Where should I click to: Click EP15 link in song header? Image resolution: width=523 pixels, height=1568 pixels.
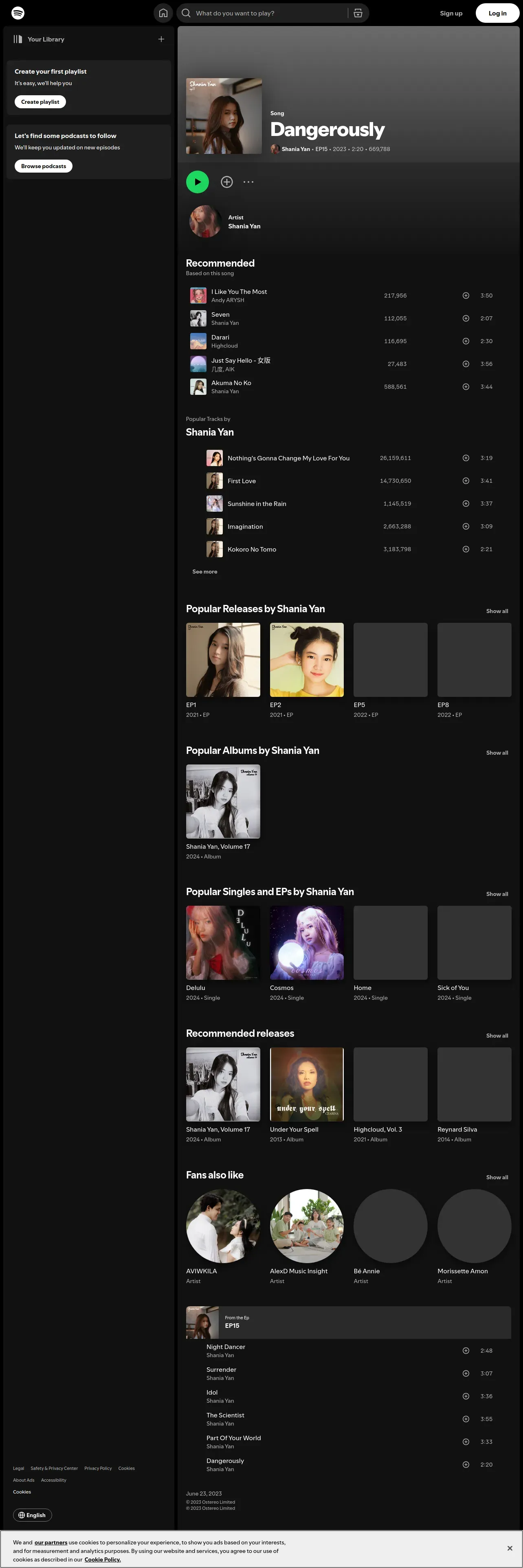321,149
